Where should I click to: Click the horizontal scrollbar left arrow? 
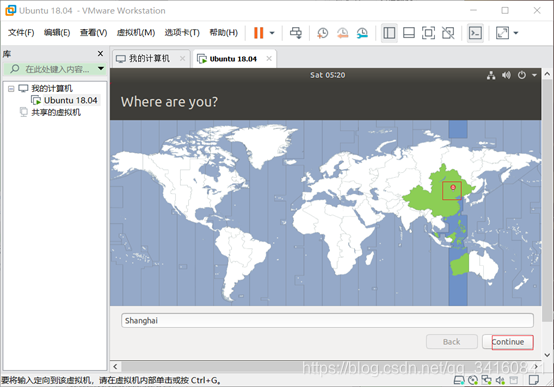click(x=115, y=367)
